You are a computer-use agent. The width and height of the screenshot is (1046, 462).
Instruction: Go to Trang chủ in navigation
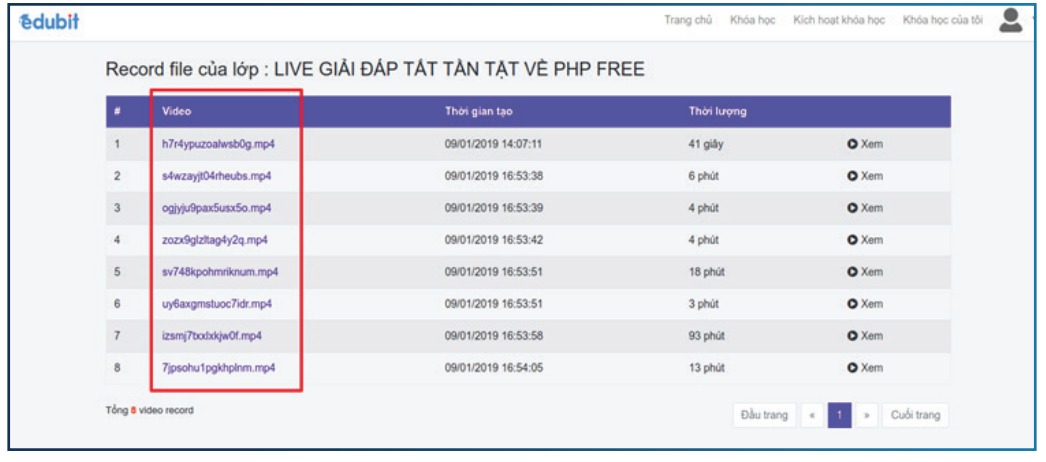click(x=688, y=20)
